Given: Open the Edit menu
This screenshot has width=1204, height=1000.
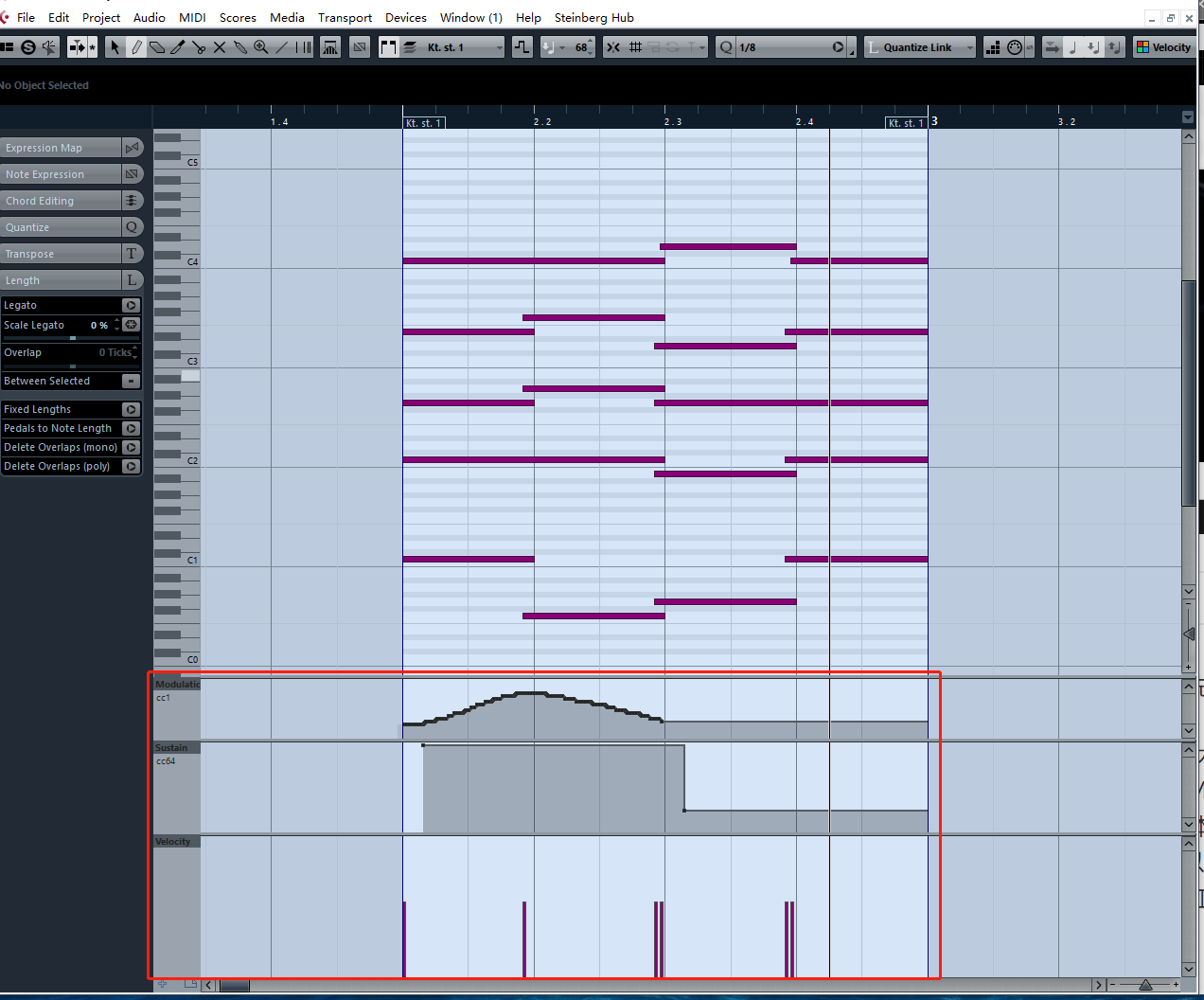Looking at the screenshot, I should (59, 17).
